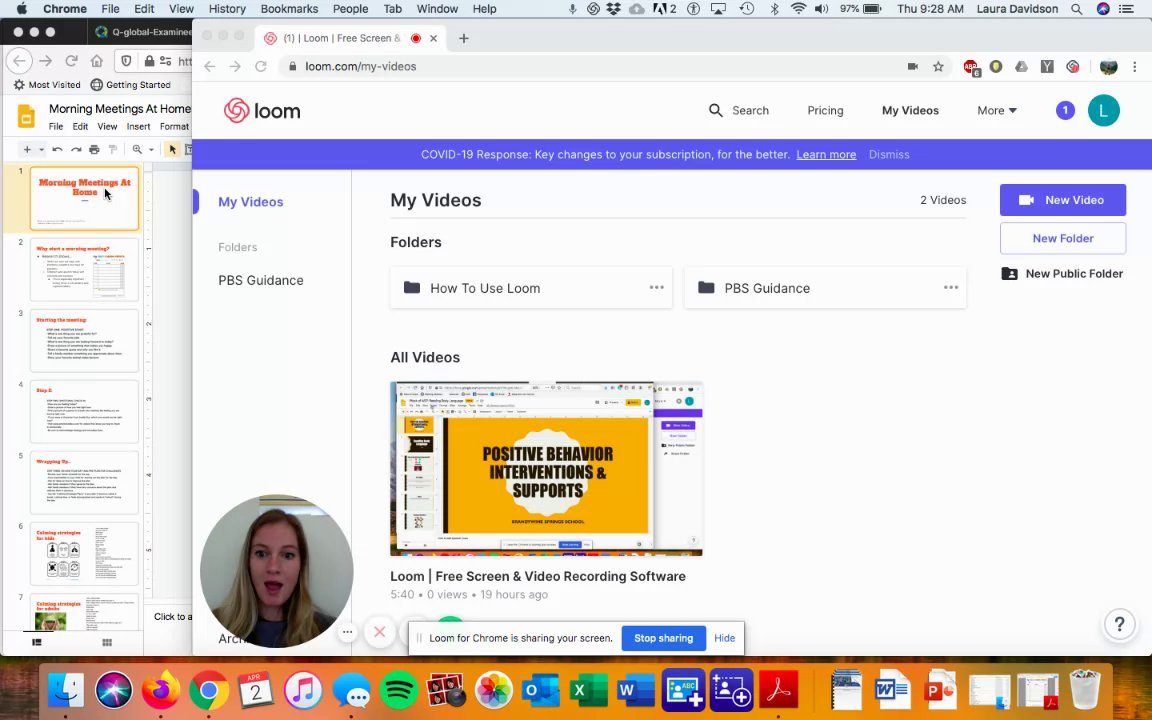
Task: Open the Apple menu
Action: [21, 9]
